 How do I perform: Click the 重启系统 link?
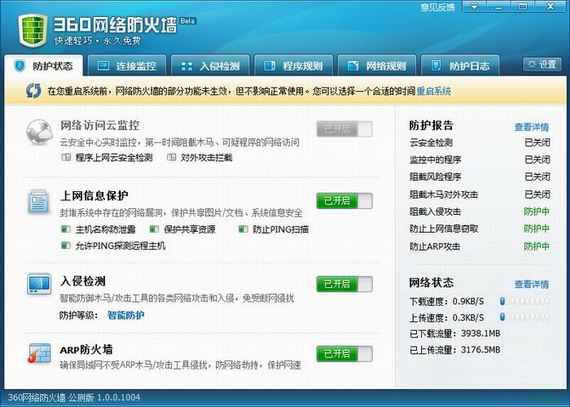click(434, 91)
